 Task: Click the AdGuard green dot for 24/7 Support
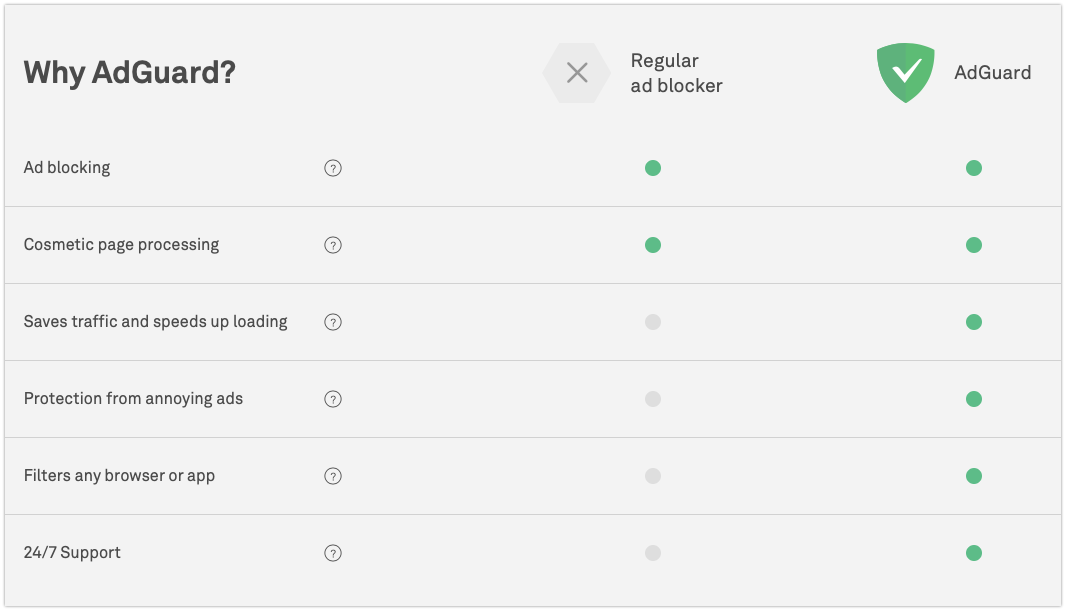point(974,553)
